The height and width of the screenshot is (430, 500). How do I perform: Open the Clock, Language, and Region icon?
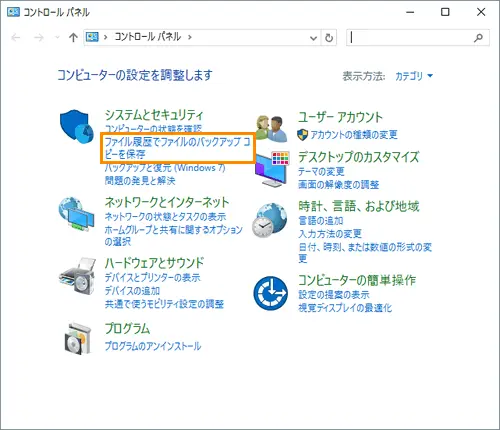(270, 220)
